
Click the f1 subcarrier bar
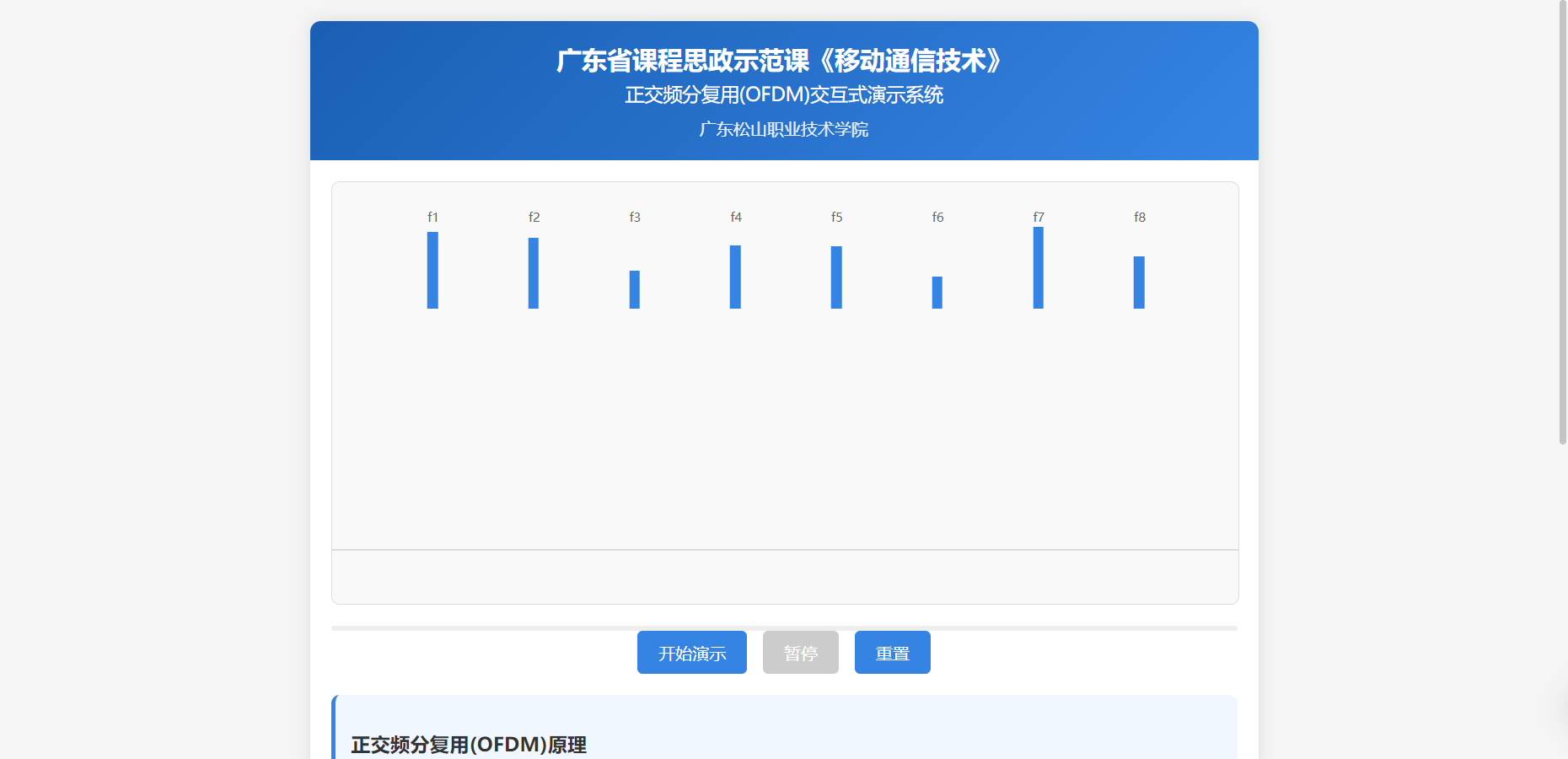point(432,270)
